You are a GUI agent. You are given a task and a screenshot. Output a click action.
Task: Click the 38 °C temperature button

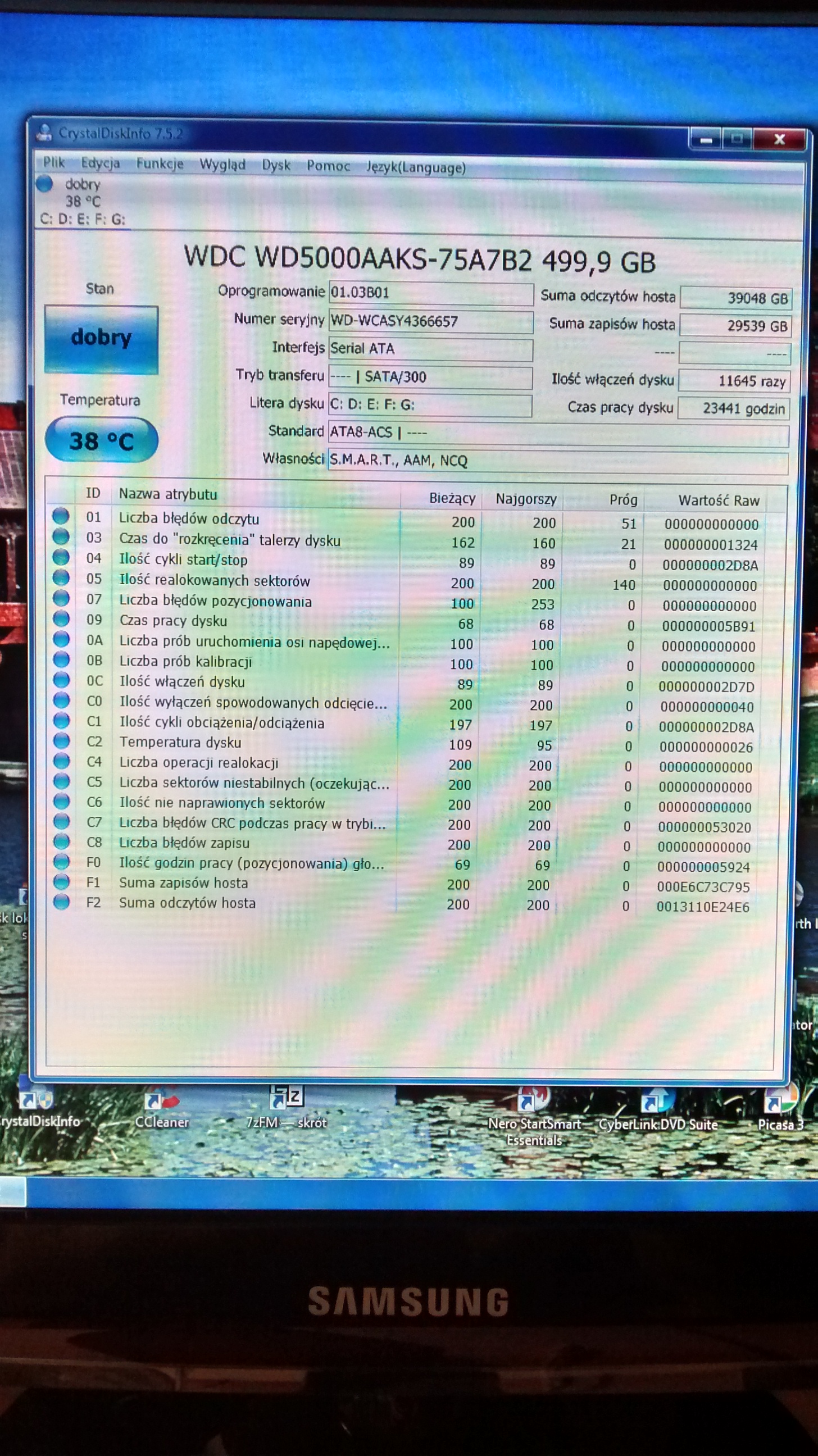pos(101,440)
